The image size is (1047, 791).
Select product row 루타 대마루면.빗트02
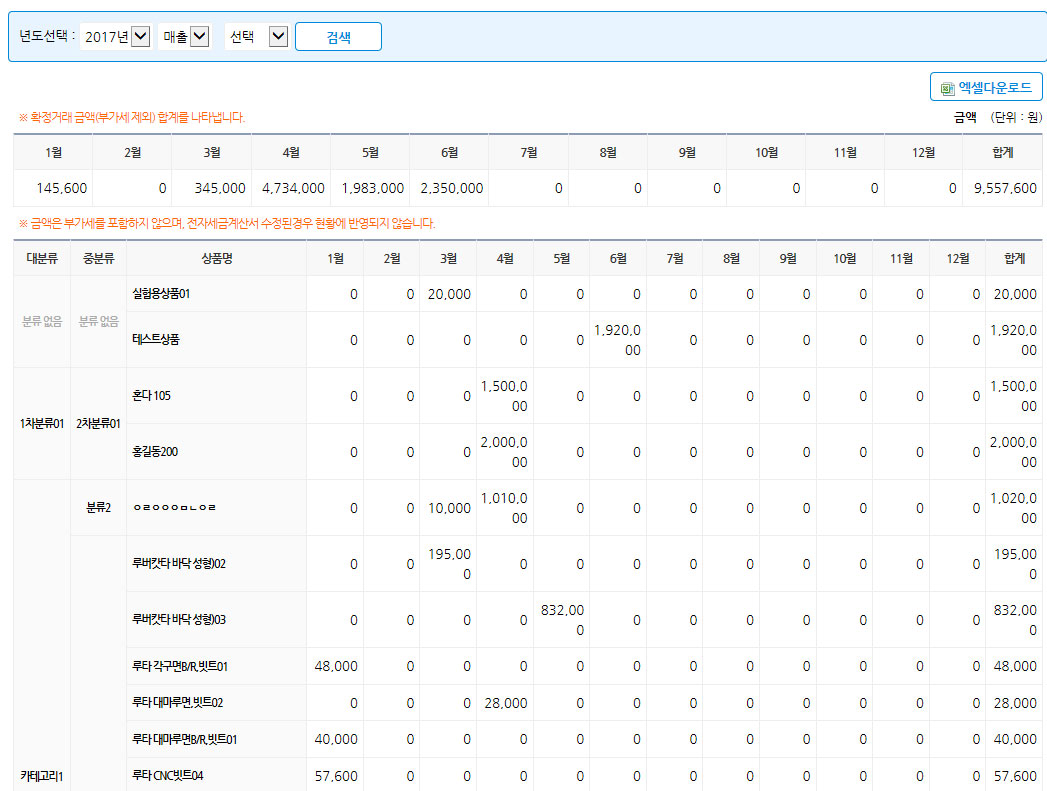[x=178, y=703]
